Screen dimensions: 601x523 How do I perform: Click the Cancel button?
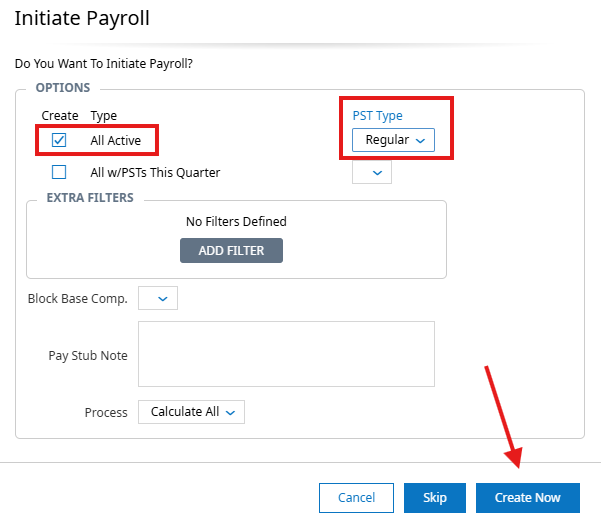tap(356, 498)
